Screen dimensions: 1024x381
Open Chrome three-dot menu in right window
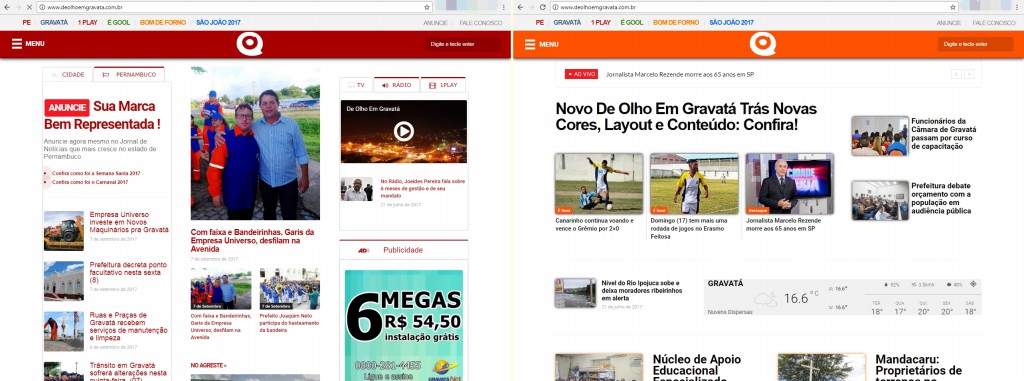1018,7
